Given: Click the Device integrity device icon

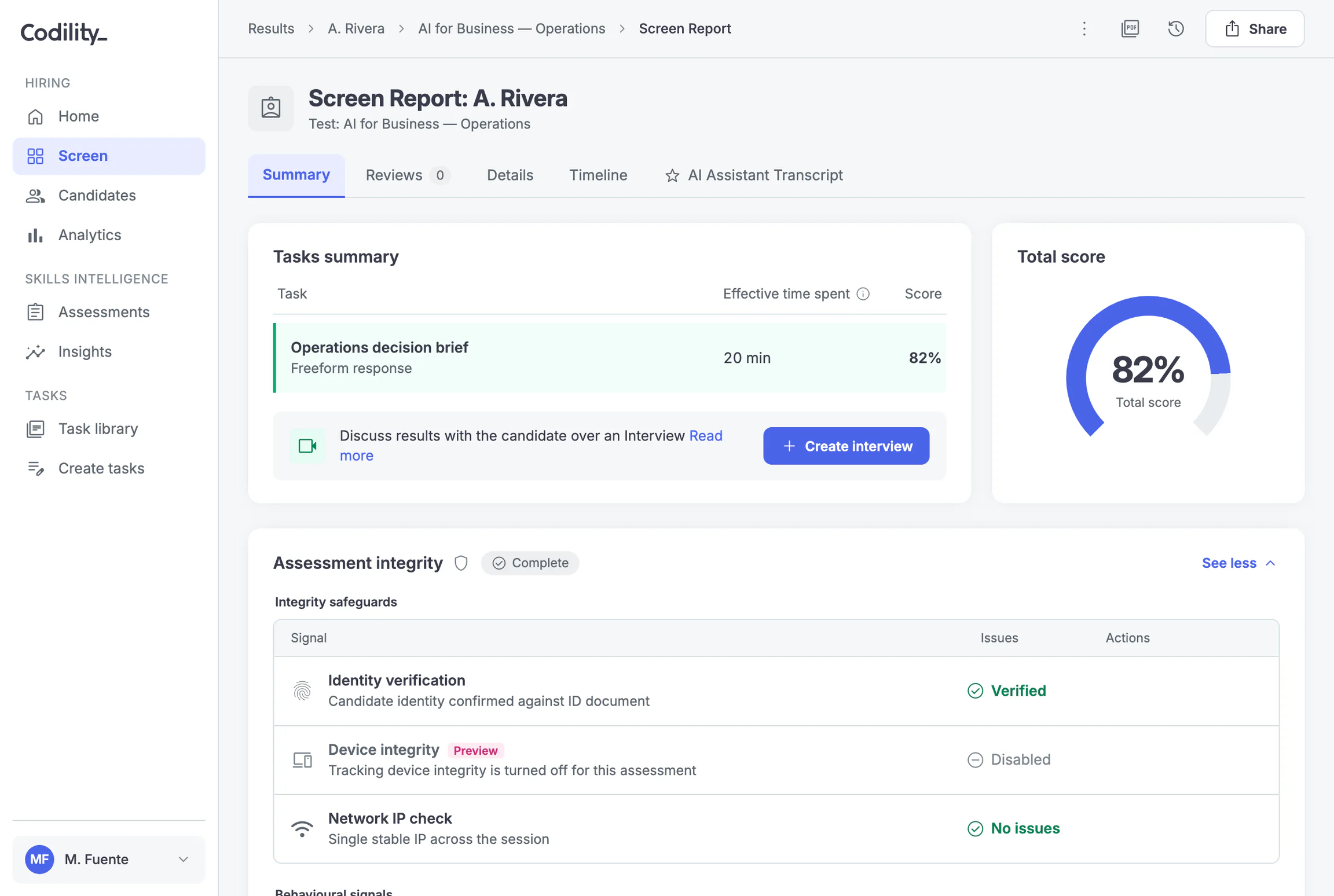Looking at the screenshot, I should point(302,759).
